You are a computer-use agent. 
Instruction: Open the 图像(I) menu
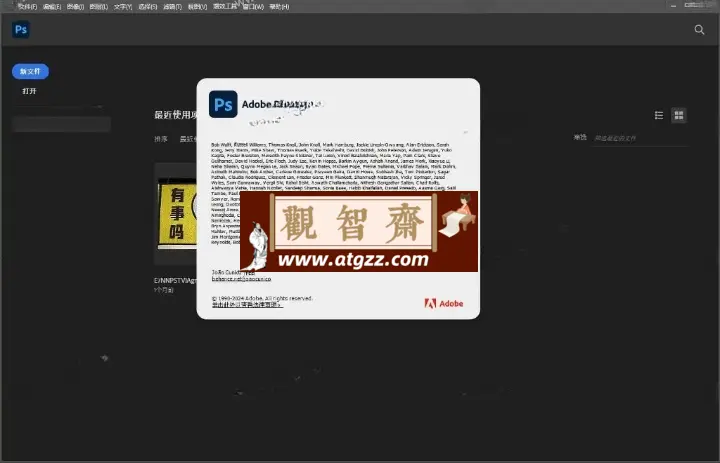tap(75, 6)
